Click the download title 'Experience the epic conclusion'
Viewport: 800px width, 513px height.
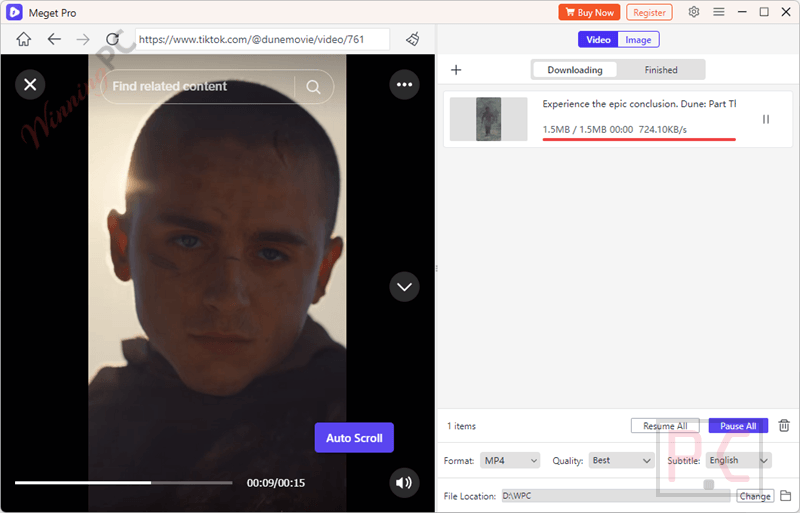click(x=639, y=104)
